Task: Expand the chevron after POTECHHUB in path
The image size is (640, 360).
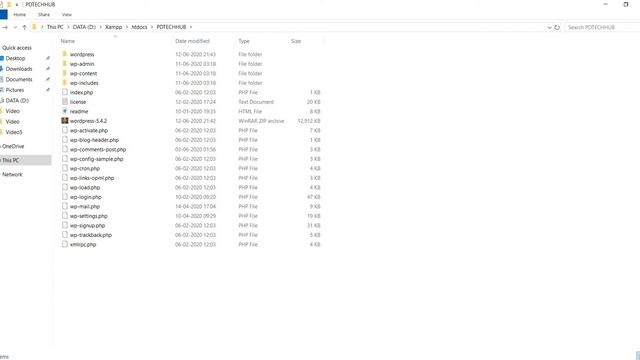Action: (x=190, y=27)
